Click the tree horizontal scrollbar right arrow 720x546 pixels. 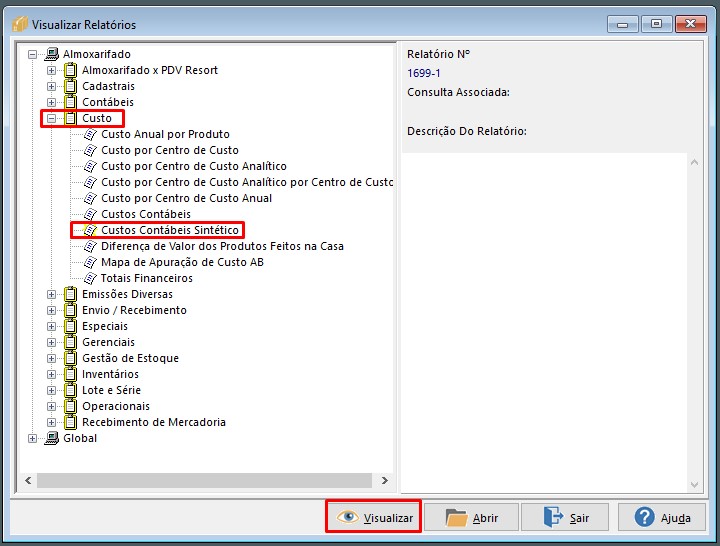(385, 481)
